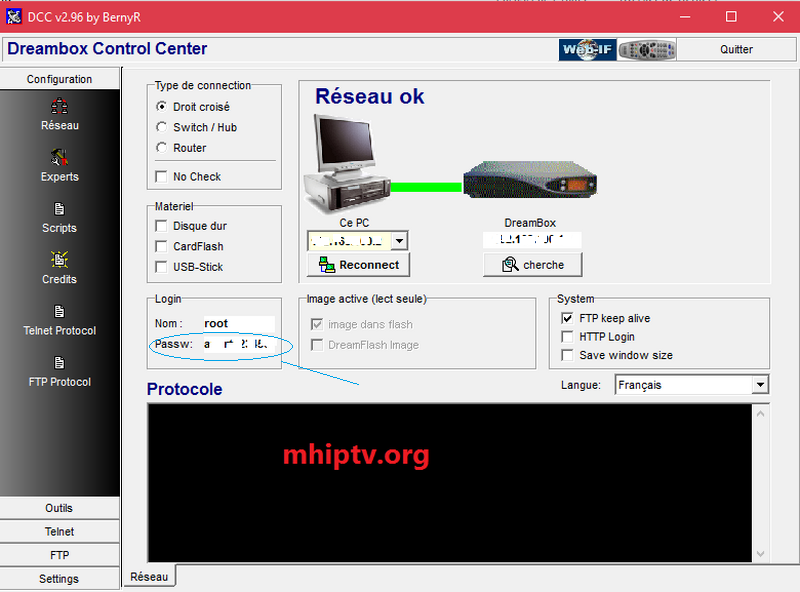Switch to the Telnet section

pos(59,532)
